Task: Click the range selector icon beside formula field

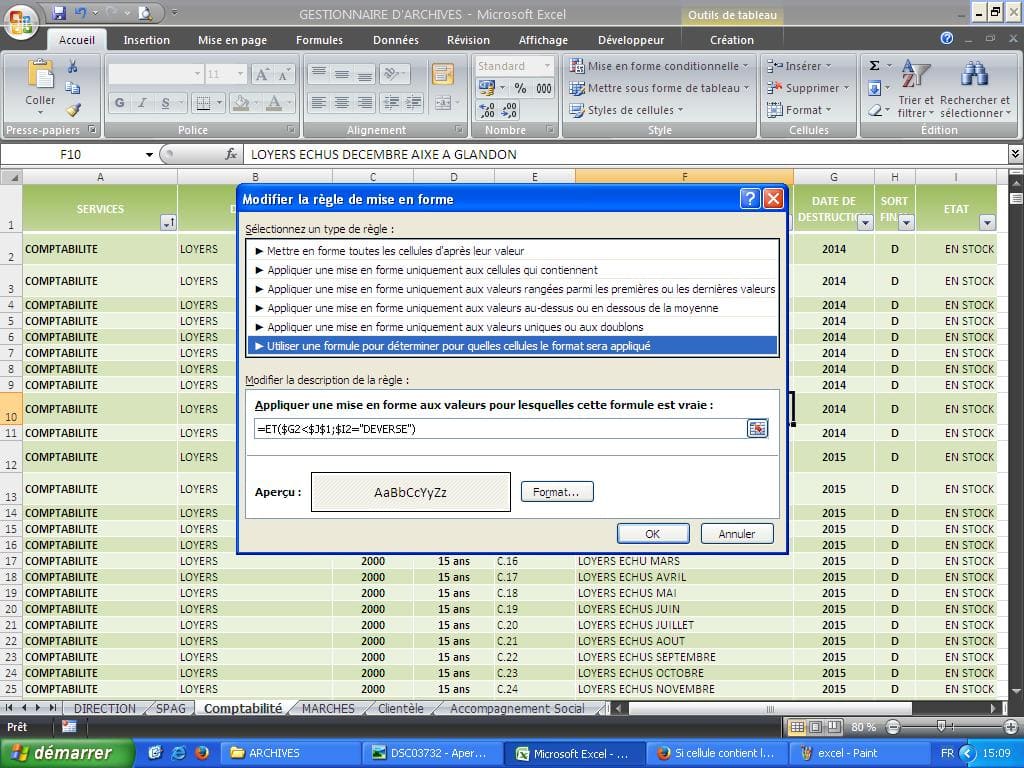Action: (x=757, y=429)
